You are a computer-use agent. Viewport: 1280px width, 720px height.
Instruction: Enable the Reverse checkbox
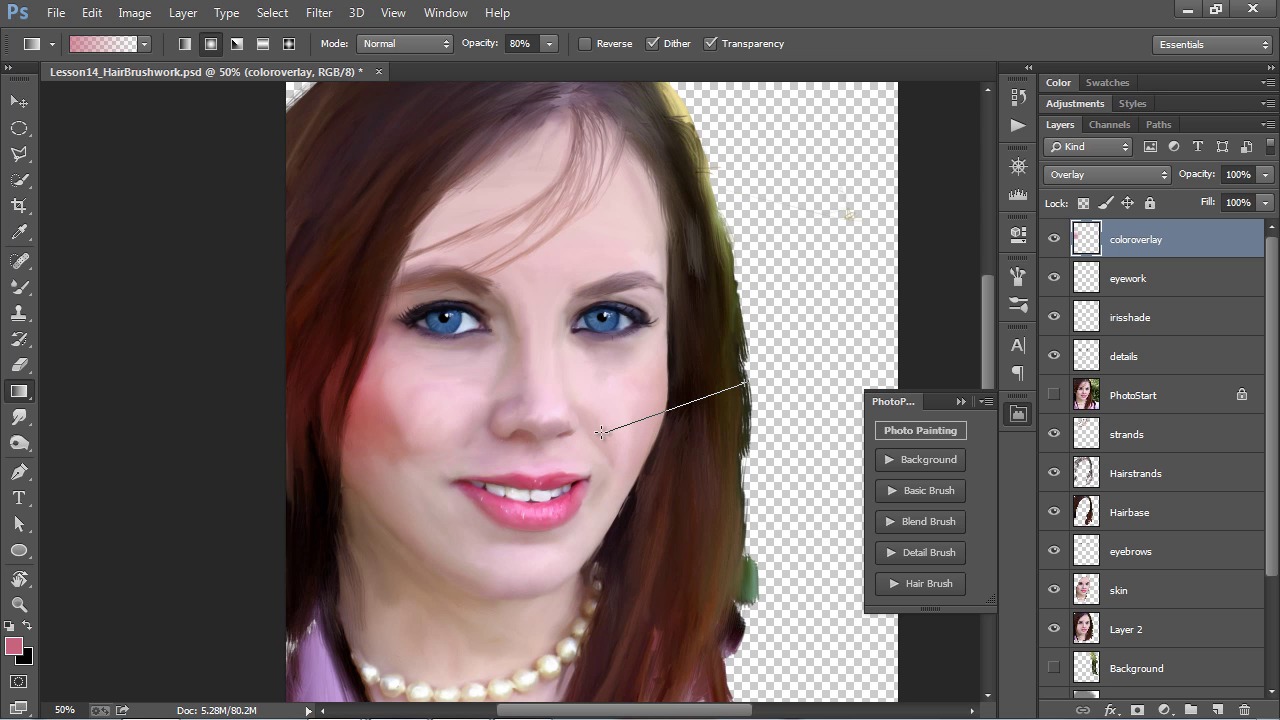click(x=585, y=44)
